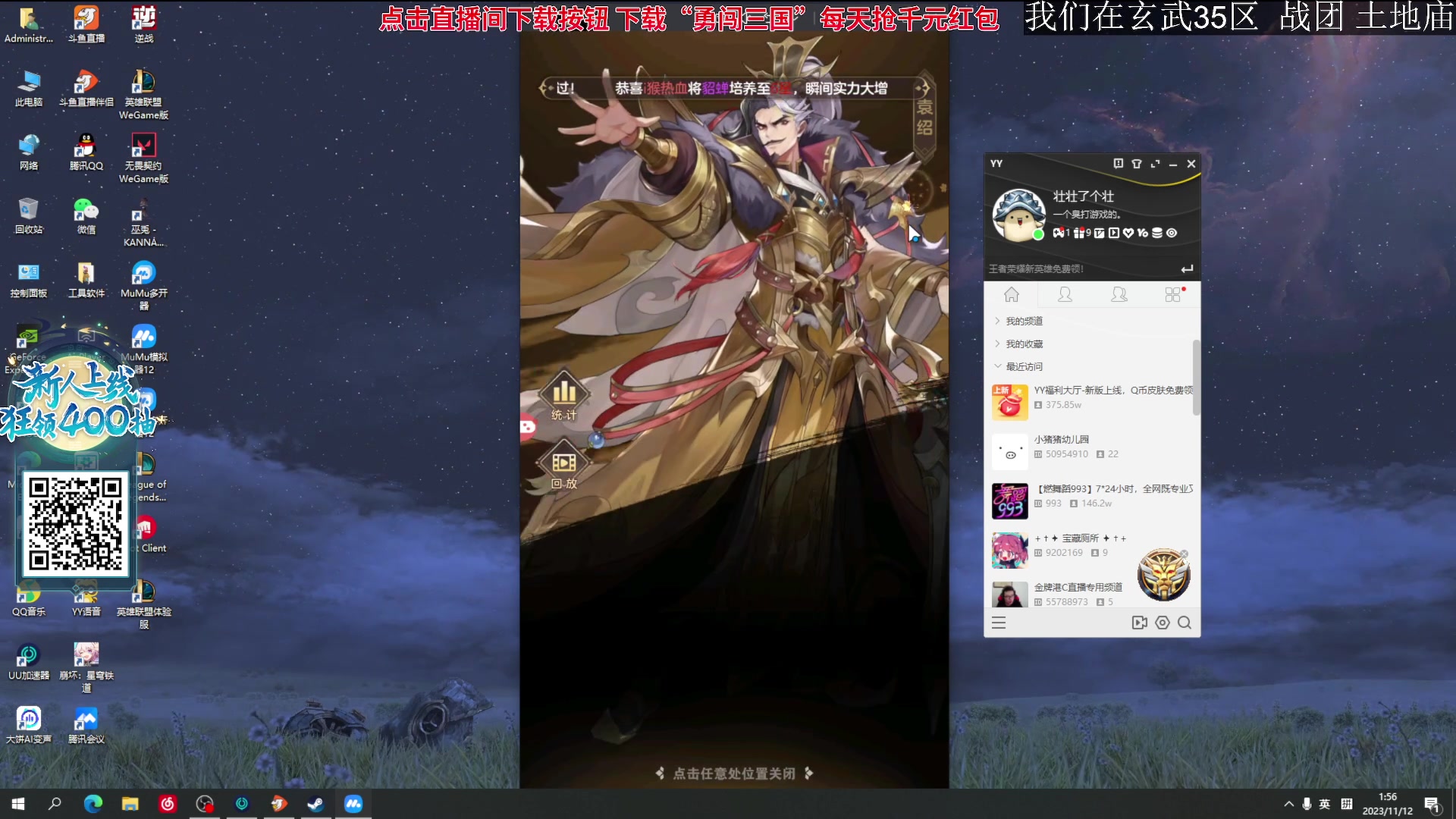
Task: Click the YY coins stack icon
Action: tap(1157, 233)
